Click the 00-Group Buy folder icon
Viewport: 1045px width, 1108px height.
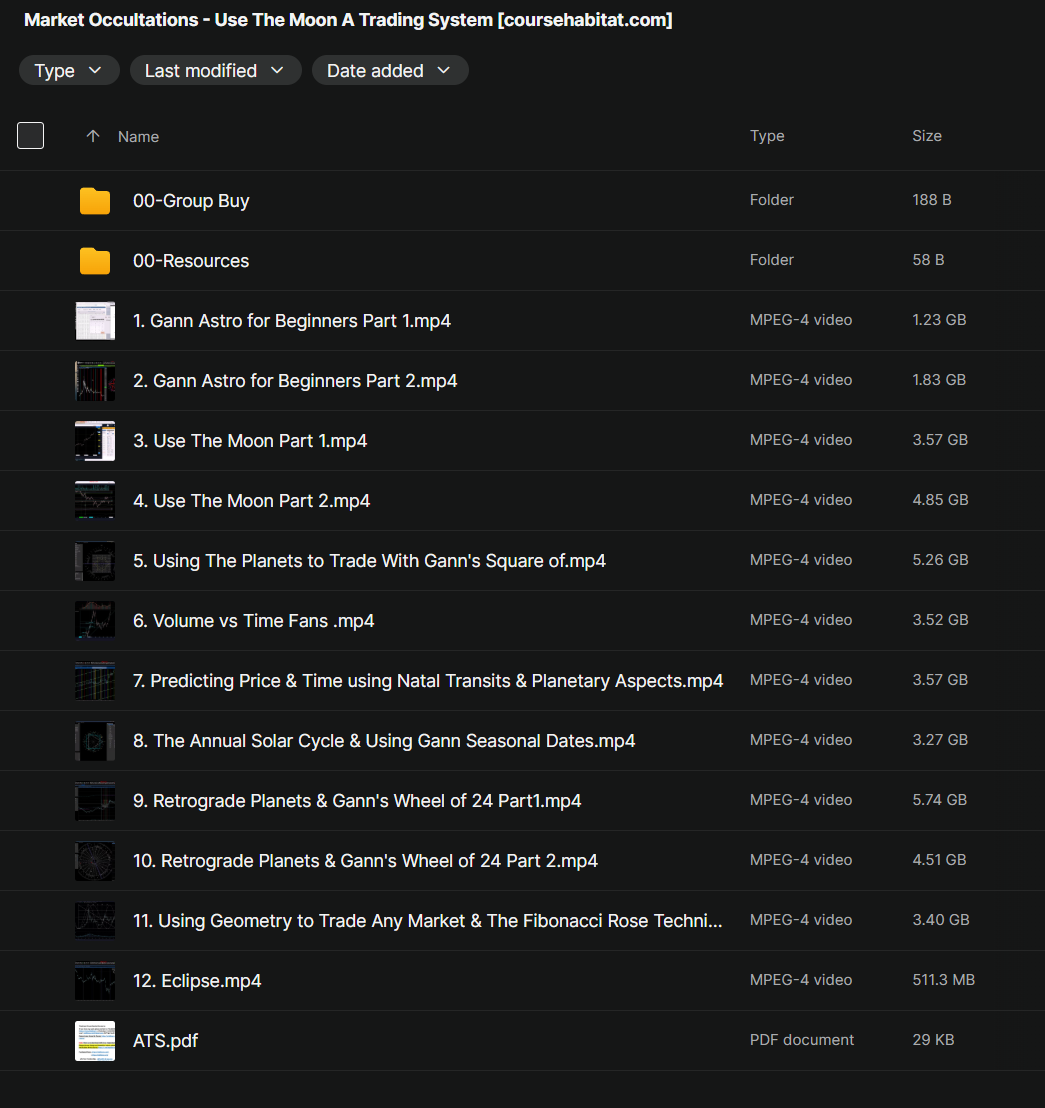95,201
